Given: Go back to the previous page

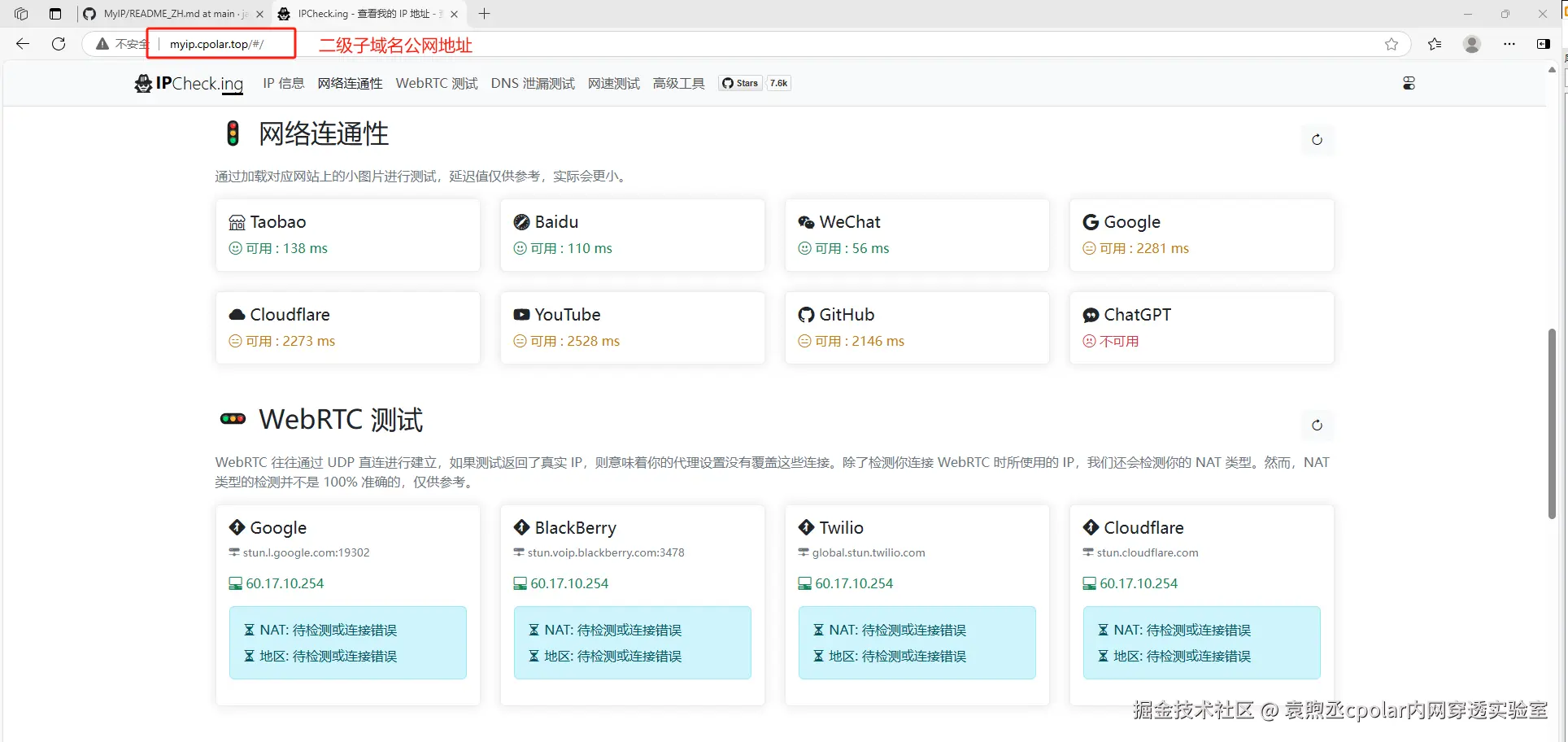Looking at the screenshot, I should point(23,44).
